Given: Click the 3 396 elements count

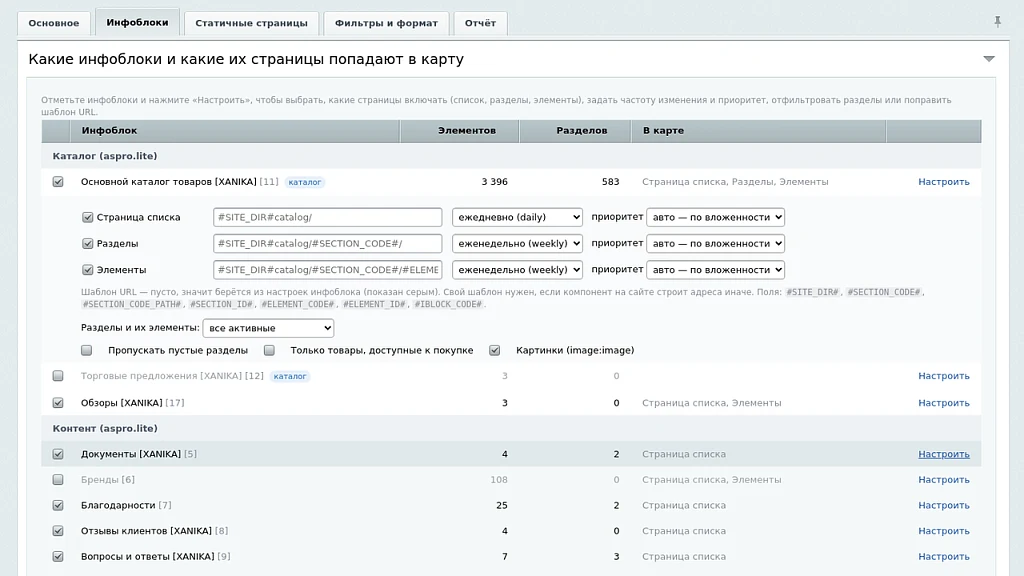Looking at the screenshot, I should pyautogui.click(x=494, y=182).
